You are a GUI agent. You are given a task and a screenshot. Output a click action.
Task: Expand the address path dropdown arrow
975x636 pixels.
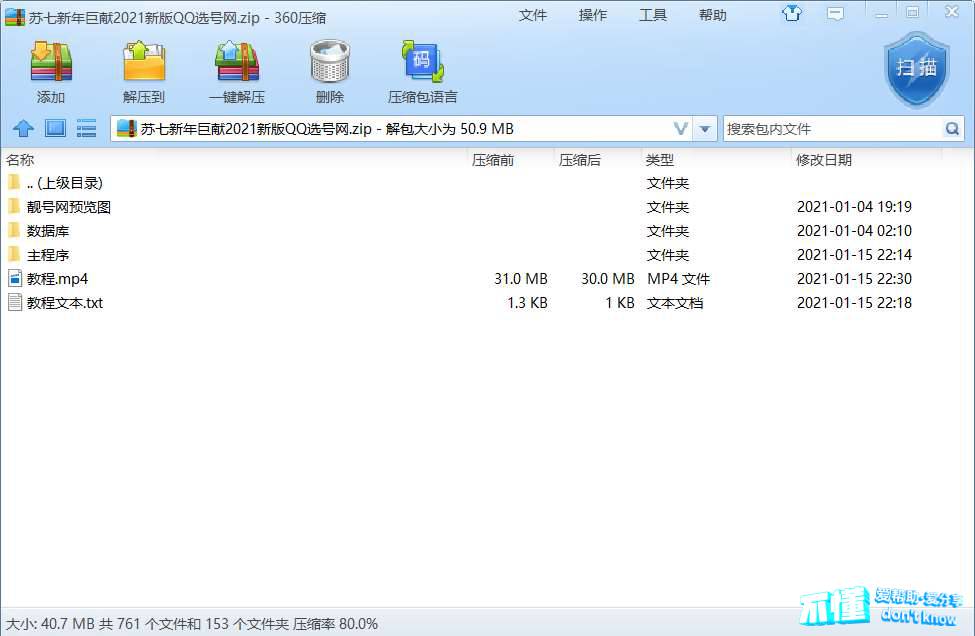[706, 129]
